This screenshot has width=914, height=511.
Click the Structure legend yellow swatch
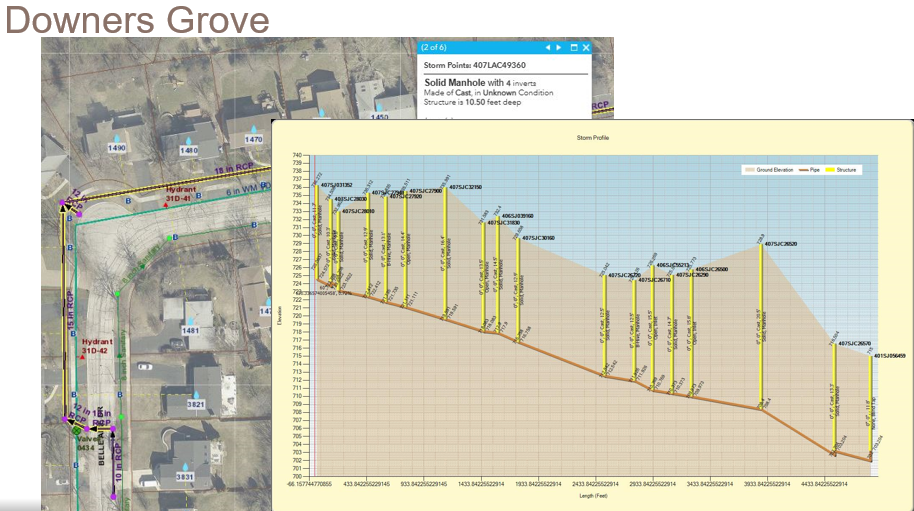(x=830, y=170)
